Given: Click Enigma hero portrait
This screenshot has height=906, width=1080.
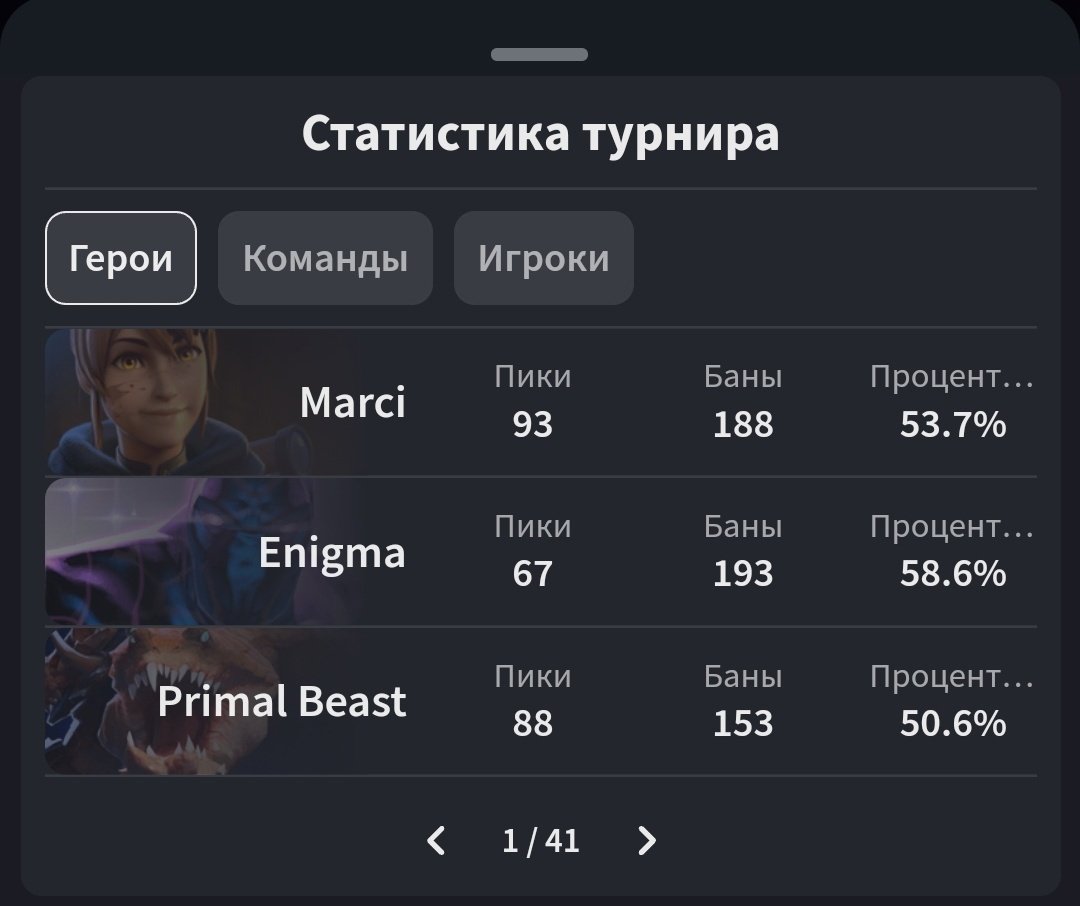Looking at the screenshot, I should point(130,552).
